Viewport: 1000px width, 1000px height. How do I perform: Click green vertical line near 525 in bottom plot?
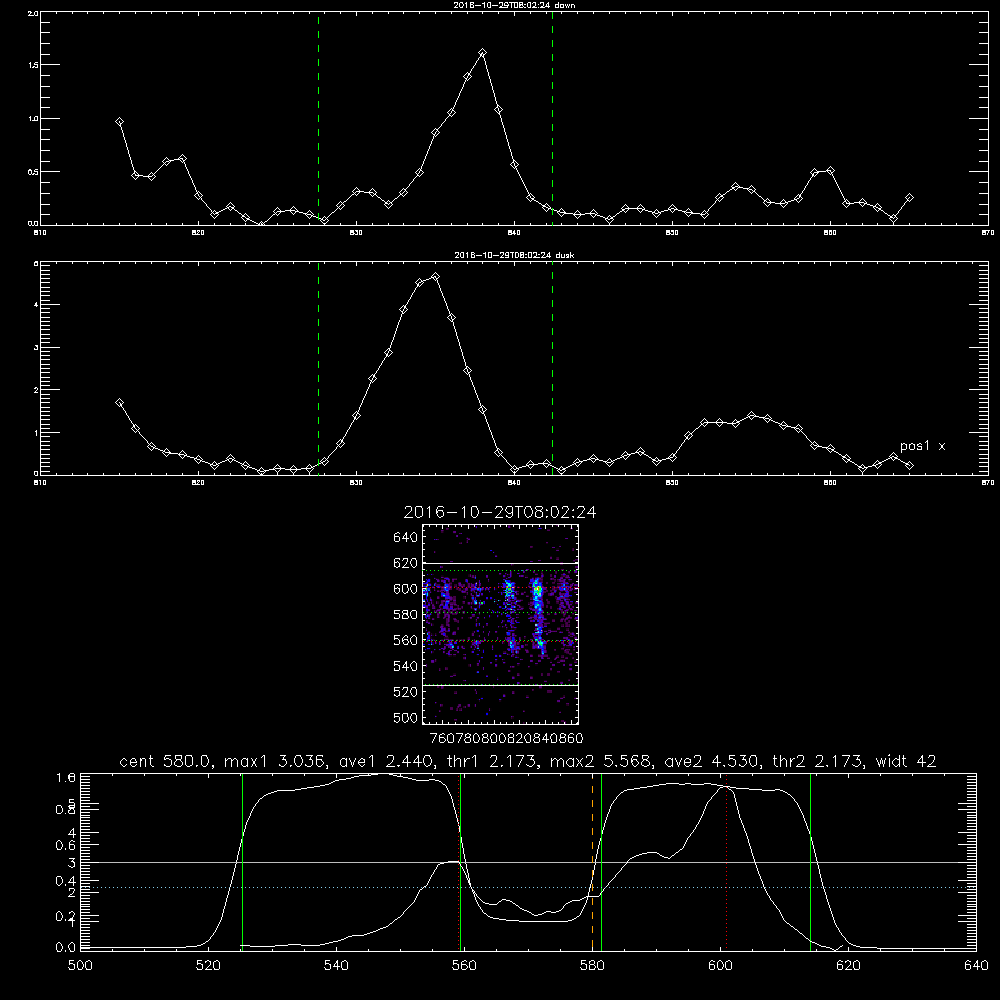click(x=242, y=862)
